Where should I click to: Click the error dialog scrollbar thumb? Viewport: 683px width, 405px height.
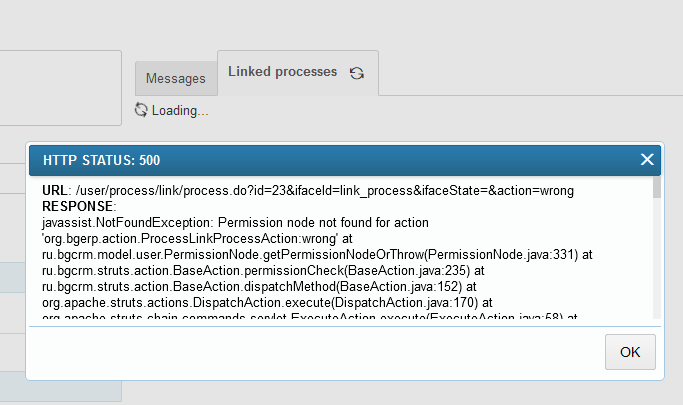(657, 190)
